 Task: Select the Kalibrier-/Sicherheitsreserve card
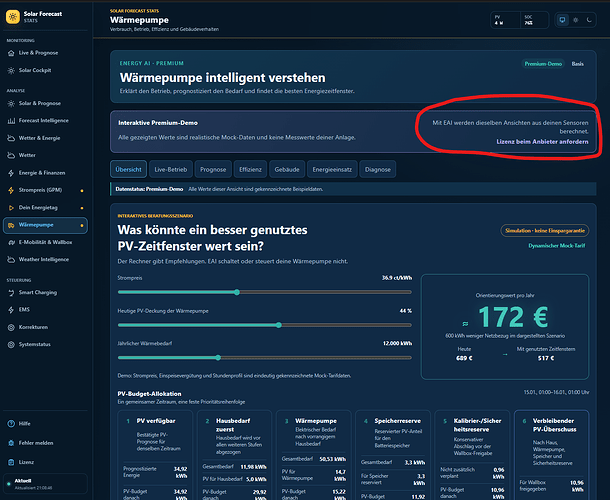472,455
